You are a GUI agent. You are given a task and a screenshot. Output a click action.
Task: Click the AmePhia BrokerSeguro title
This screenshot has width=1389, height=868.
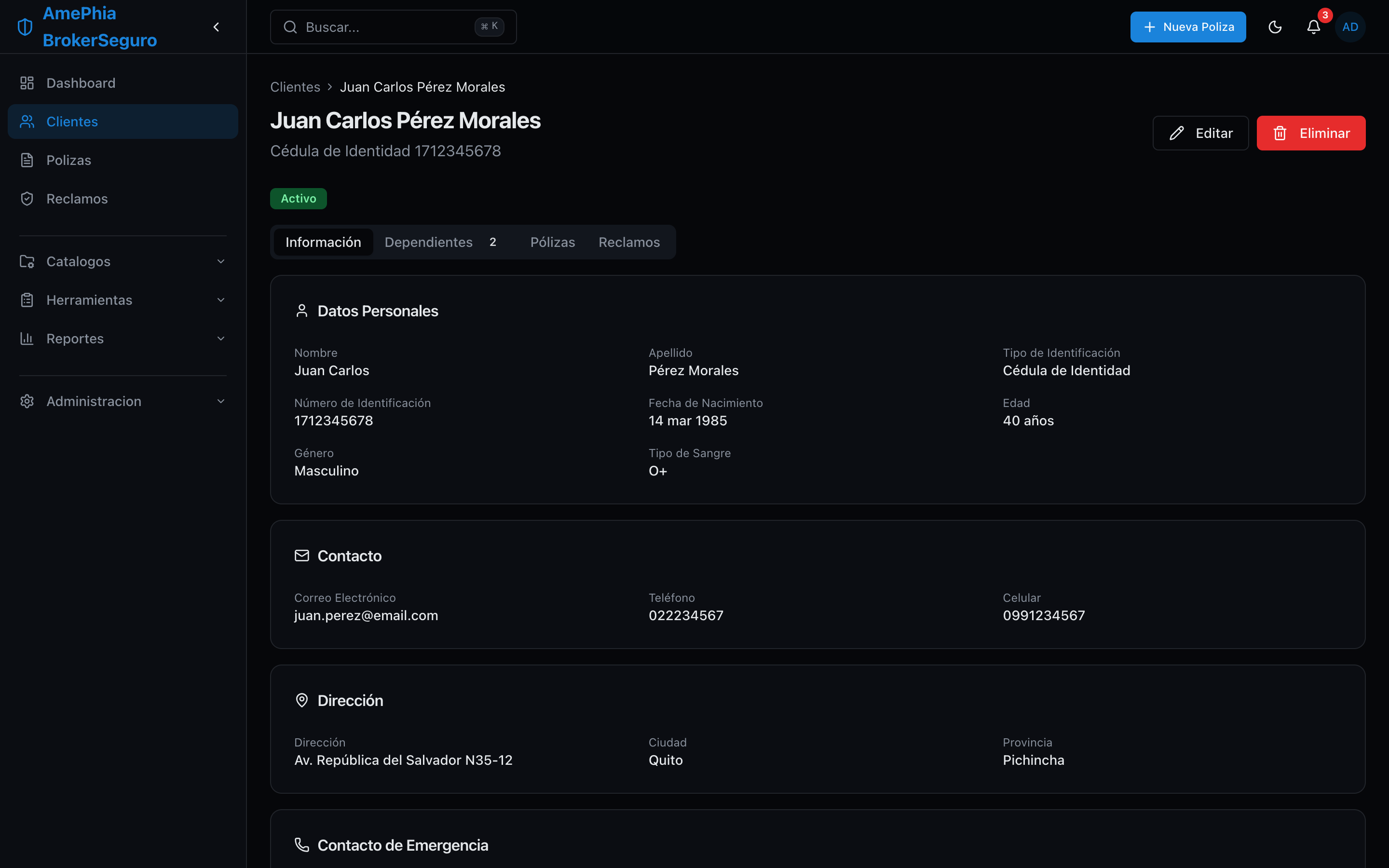pos(100,27)
